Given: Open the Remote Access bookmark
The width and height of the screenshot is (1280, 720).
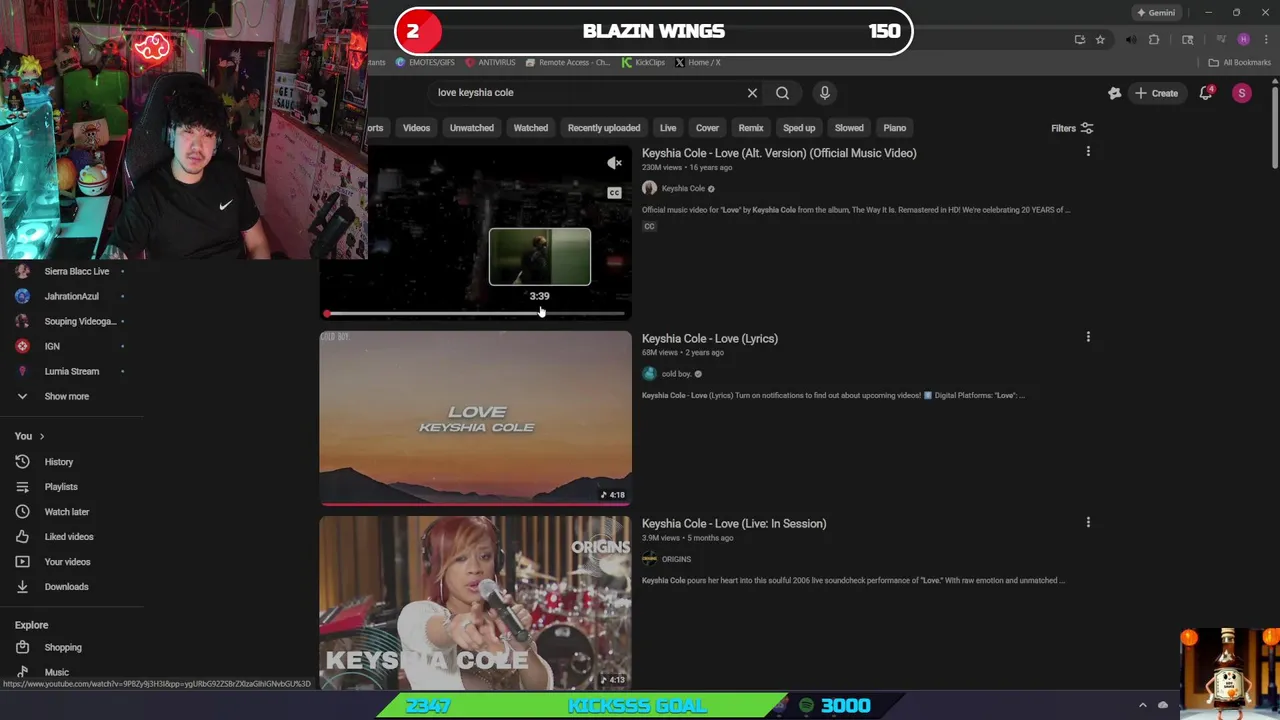Looking at the screenshot, I should pyautogui.click(x=568, y=62).
